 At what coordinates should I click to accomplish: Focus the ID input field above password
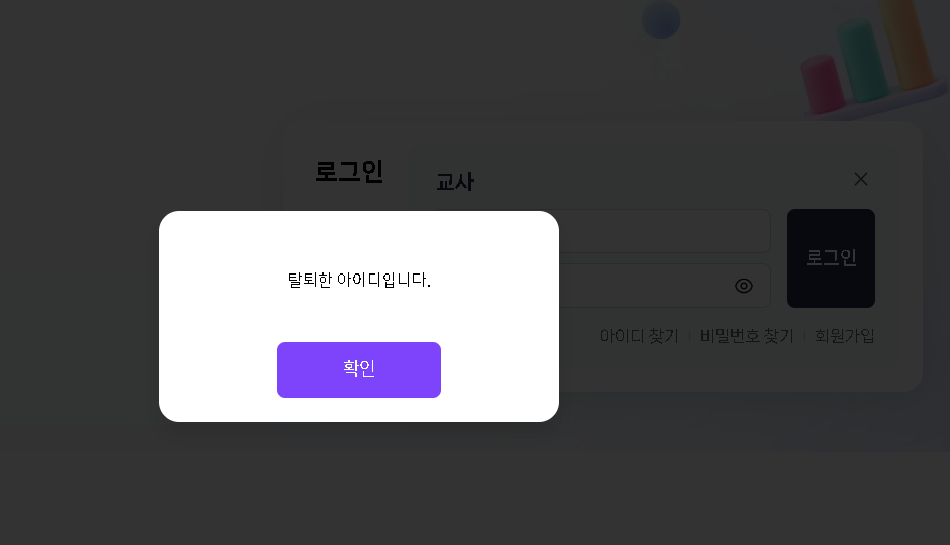[x=665, y=231]
